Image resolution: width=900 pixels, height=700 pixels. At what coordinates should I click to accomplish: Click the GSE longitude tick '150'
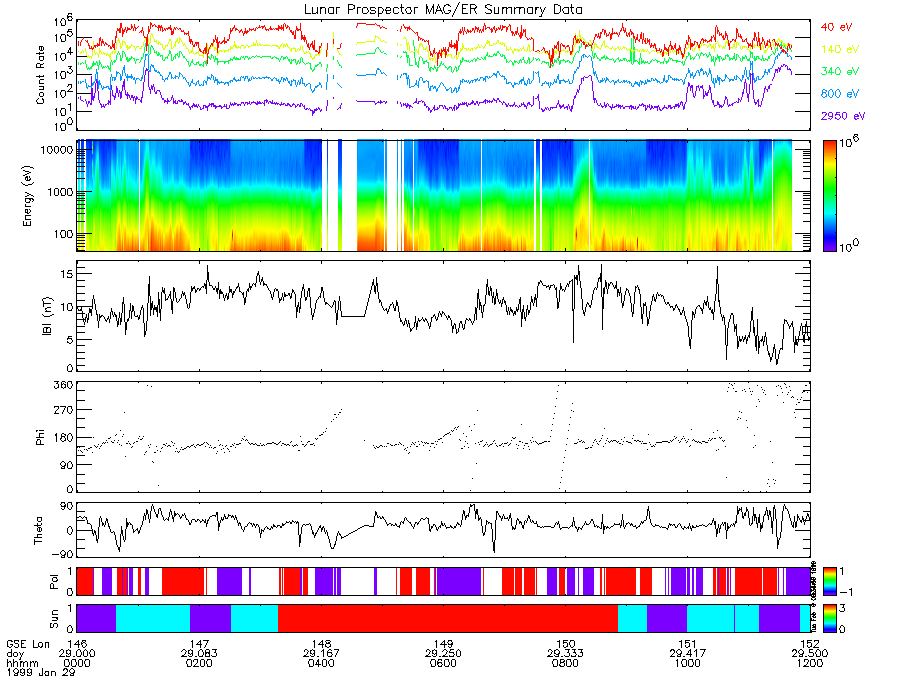[565, 644]
